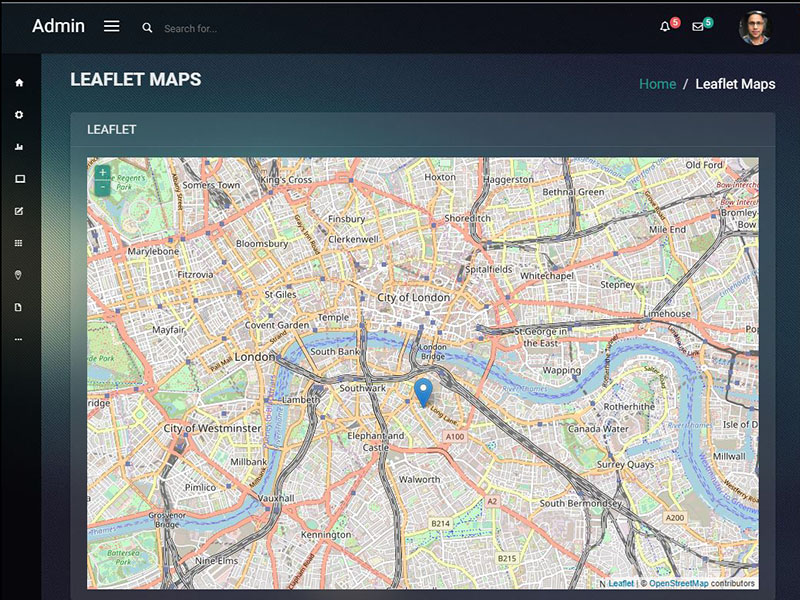Click the Marylebone label on map
Screen dimensions: 800x600
[153, 251]
